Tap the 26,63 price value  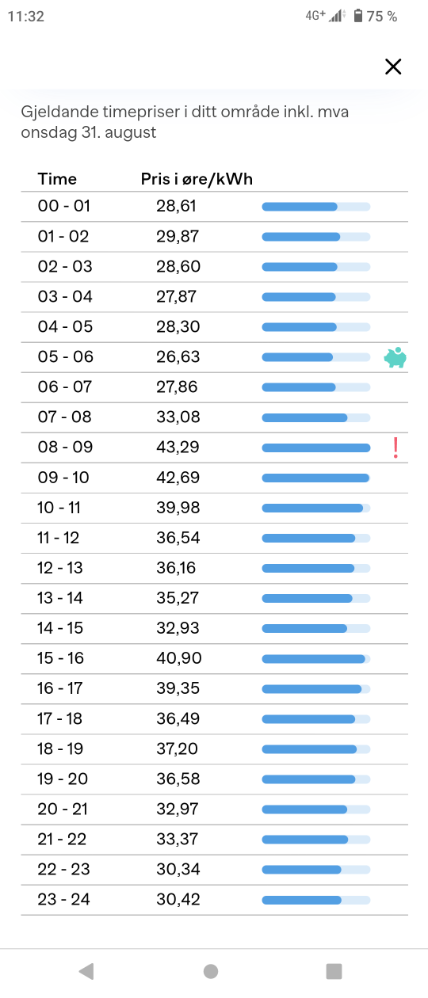(178, 357)
